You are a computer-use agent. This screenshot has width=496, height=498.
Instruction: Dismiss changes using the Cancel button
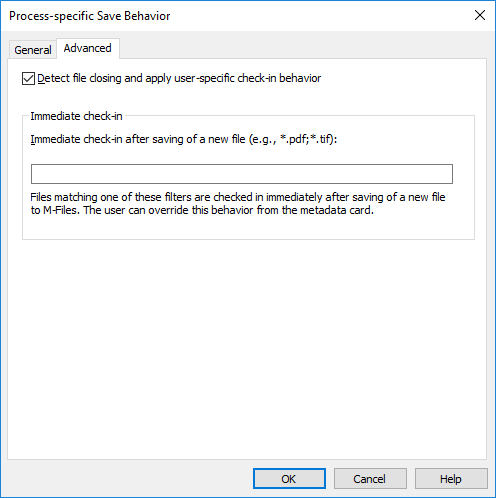point(370,479)
